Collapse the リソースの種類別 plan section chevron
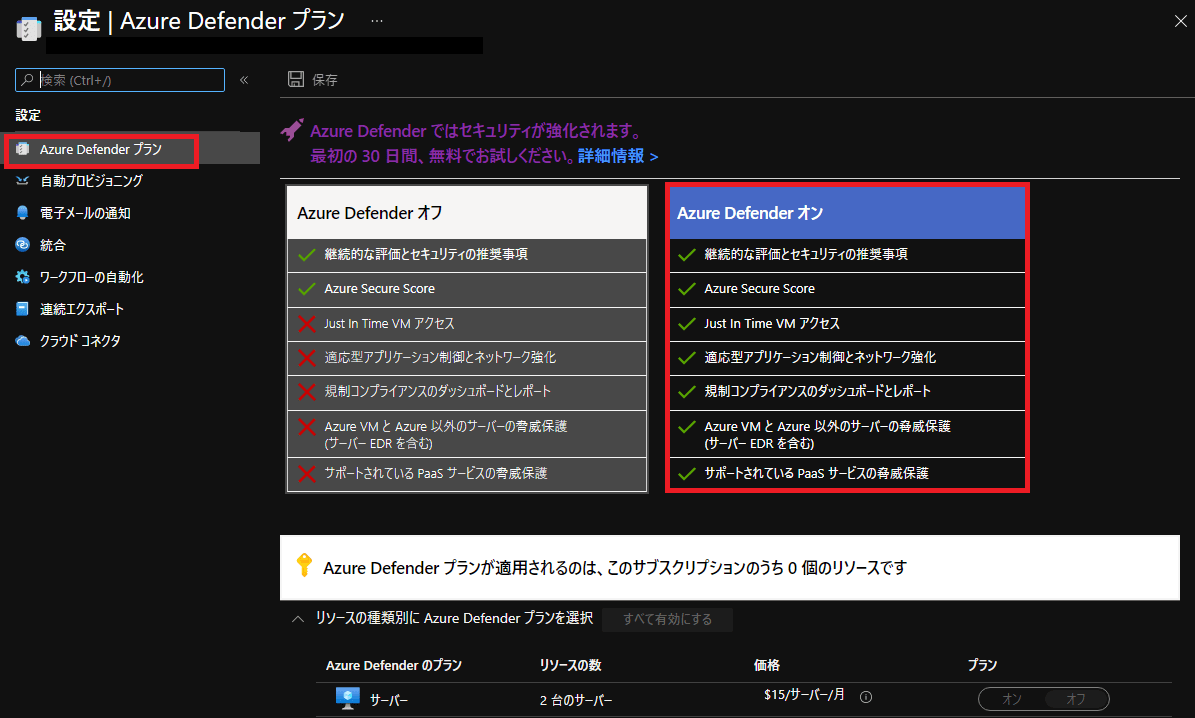The width and height of the screenshot is (1195, 718). (x=298, y=619)
